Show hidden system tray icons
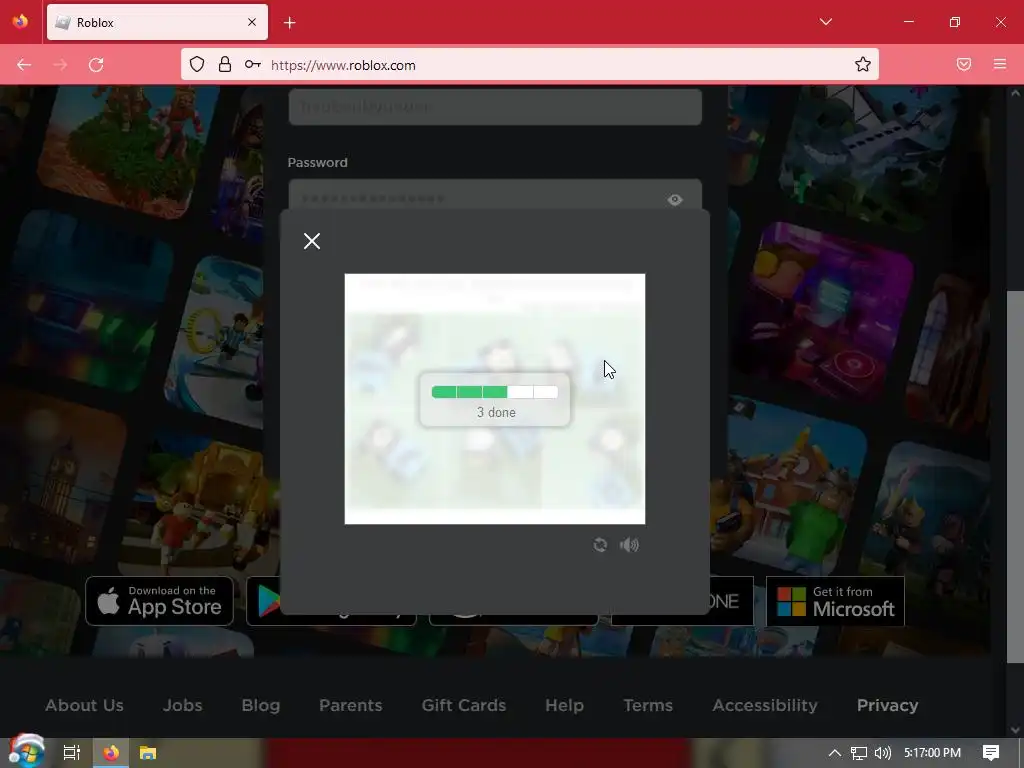This screenshot has height=768, width=1024. (834, 753)
